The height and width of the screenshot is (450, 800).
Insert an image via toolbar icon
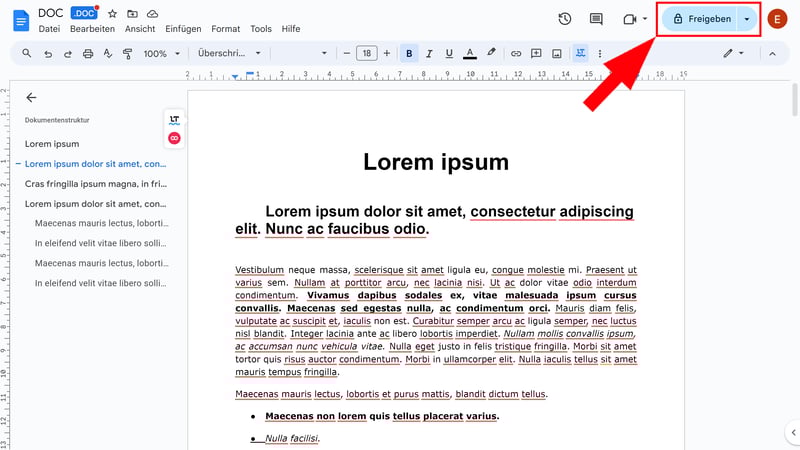tap(557, 53)
